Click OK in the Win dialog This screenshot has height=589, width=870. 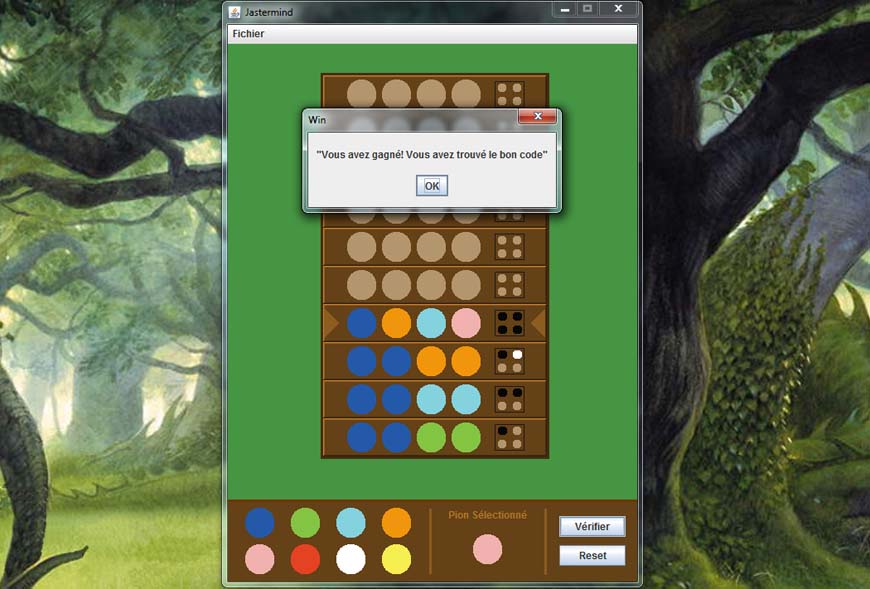tap(432, 186)
